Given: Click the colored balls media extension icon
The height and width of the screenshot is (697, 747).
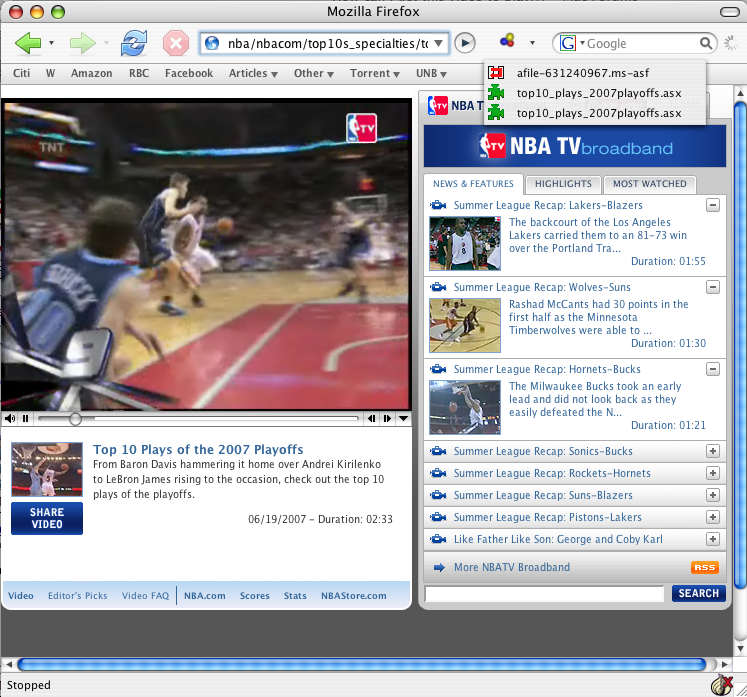Looking at the screenshot, I should click(x=507, y=40).
